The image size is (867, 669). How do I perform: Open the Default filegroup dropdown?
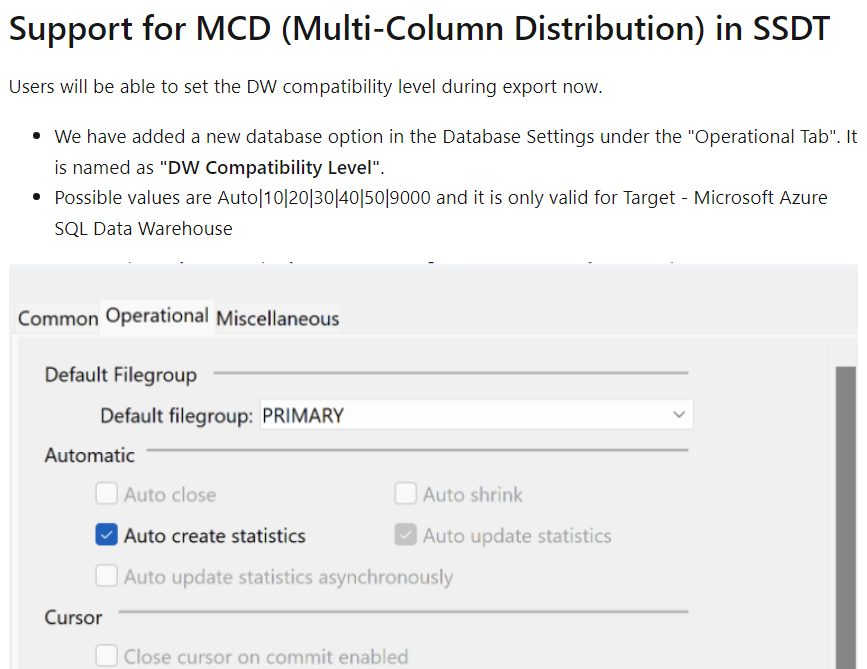tap(679, 414)
